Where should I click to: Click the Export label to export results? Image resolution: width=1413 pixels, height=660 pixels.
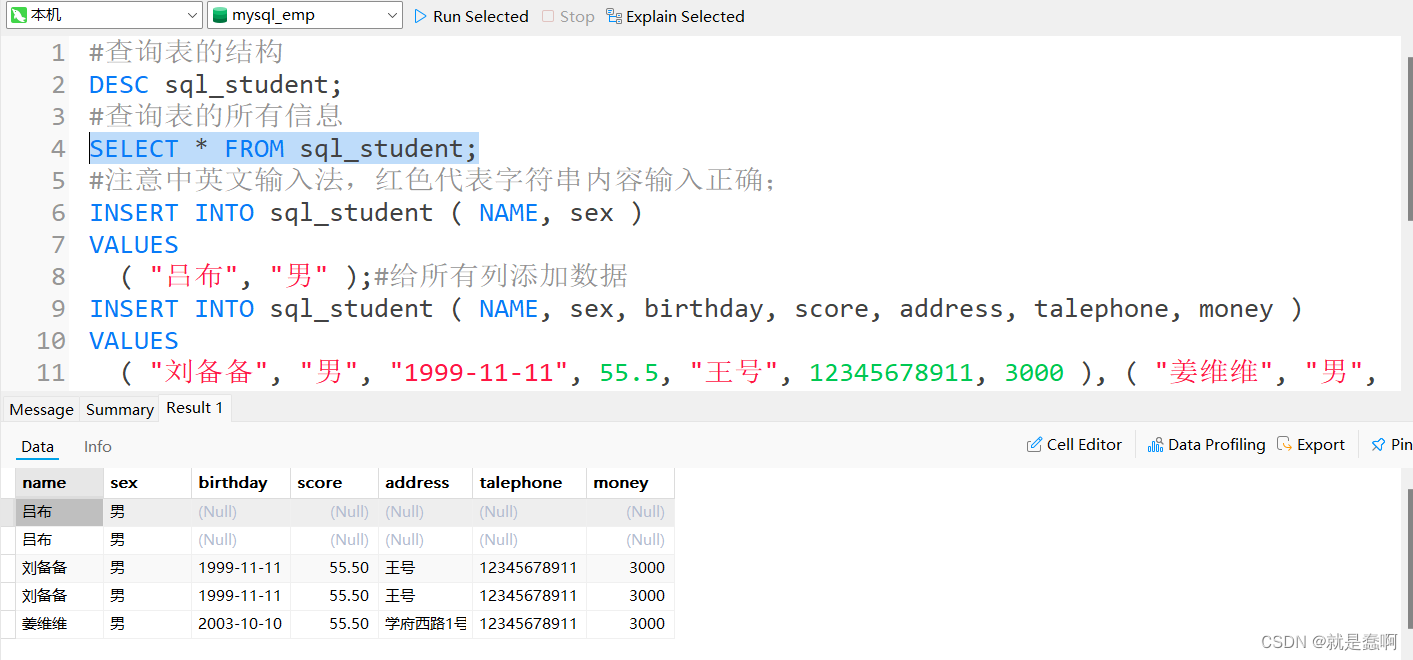tap(1320, 444)
